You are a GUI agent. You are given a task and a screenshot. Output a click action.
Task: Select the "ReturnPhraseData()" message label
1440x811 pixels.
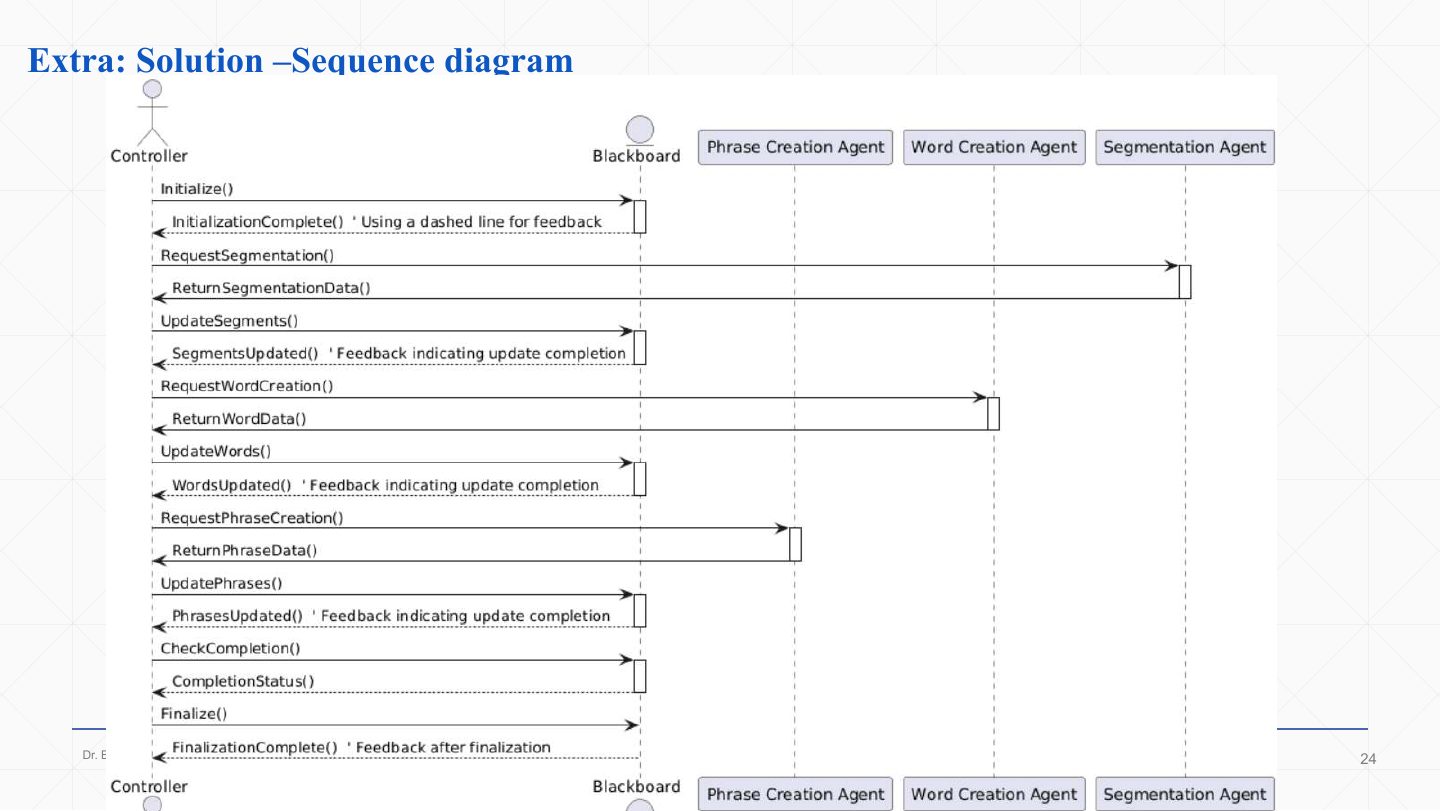click(x=244, y=550)
